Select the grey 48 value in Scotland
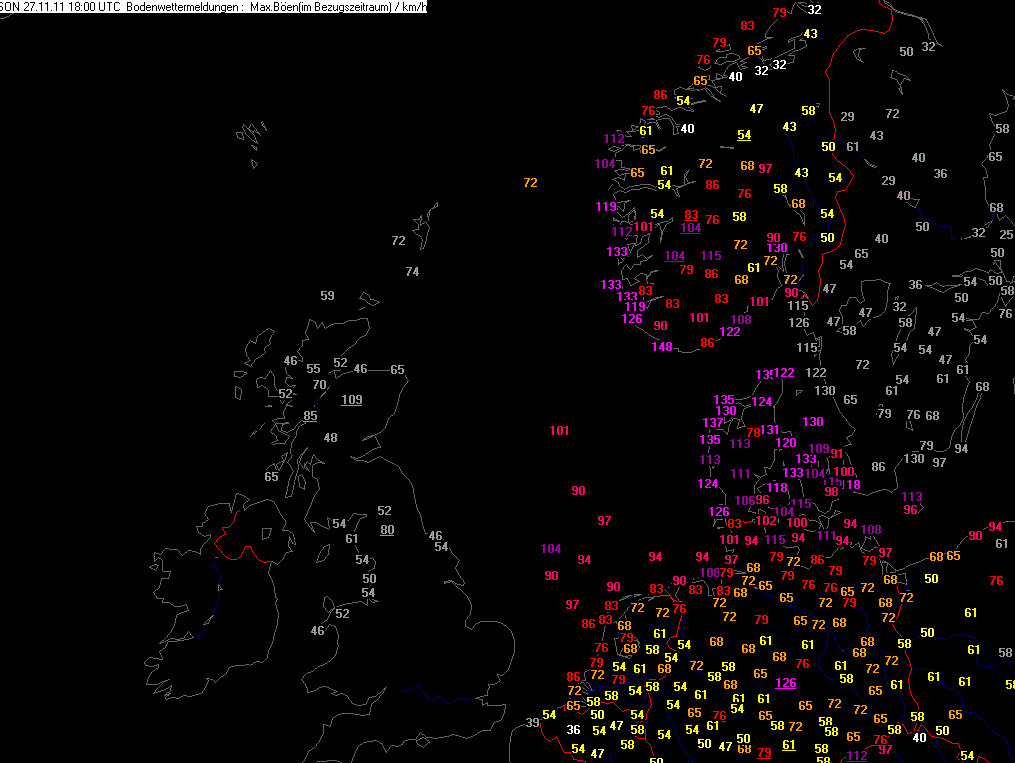Viewport: 1015px width, 763px height. tap(331, 438)
